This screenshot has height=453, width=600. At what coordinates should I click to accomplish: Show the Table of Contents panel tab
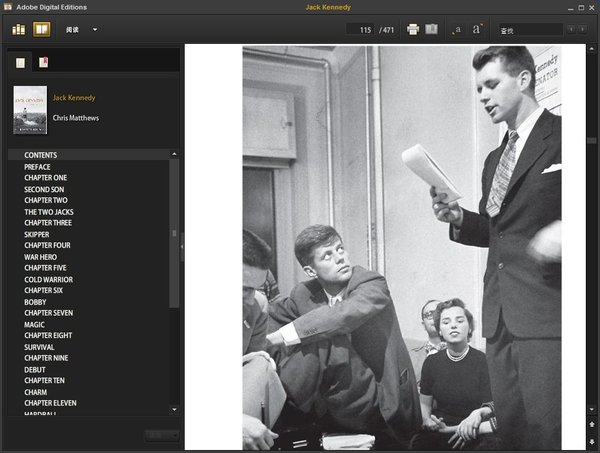pyautogui.click(x=20, y=63)
